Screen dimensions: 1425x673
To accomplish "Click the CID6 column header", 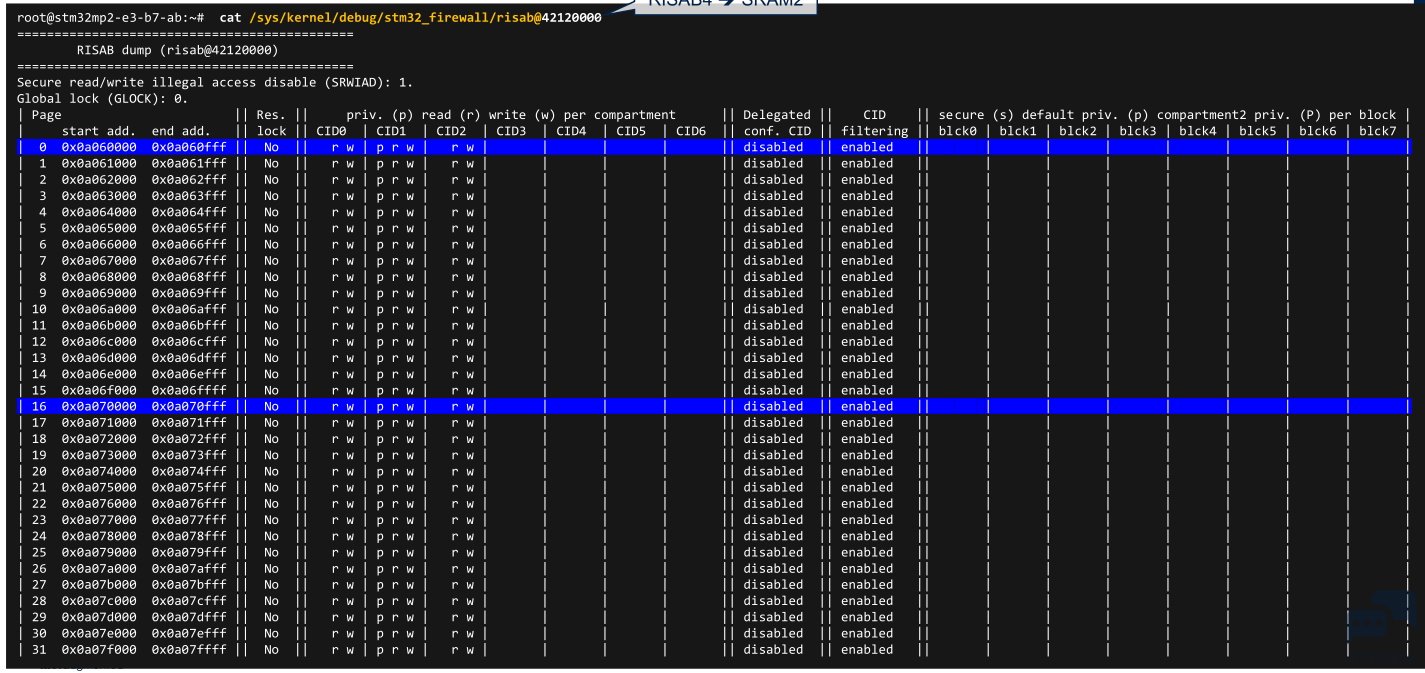I will coord(691,131).
